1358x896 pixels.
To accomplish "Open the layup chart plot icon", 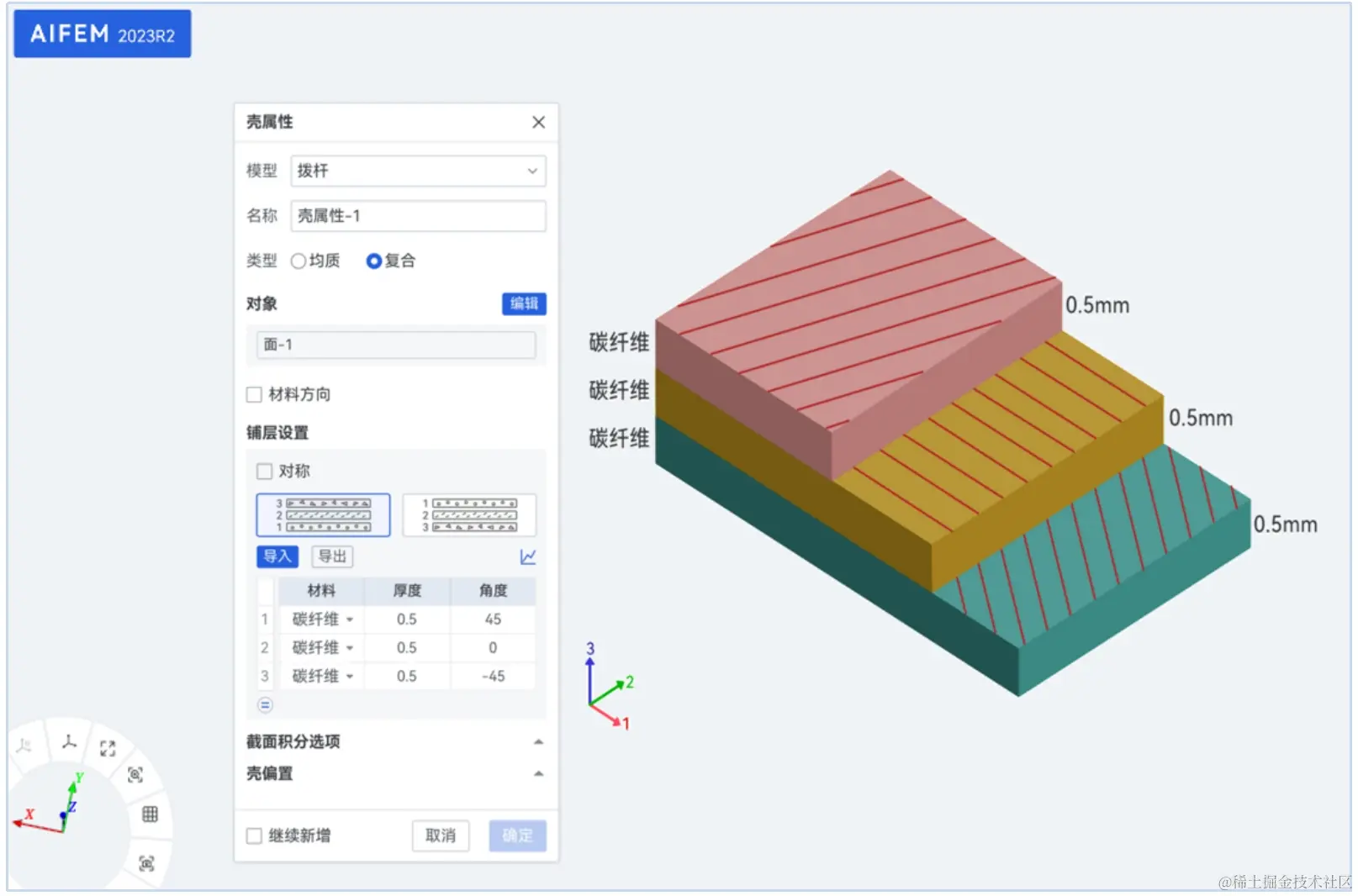I will click(528, 556).
